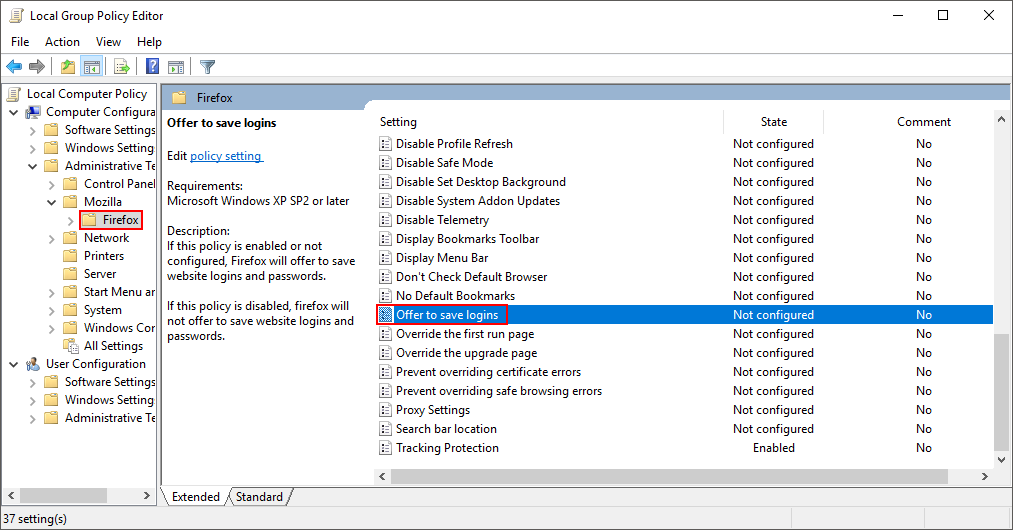The image size is (1013, 530).
Task: Collapse the Mozilla node arrow
Action: [52, 202]
